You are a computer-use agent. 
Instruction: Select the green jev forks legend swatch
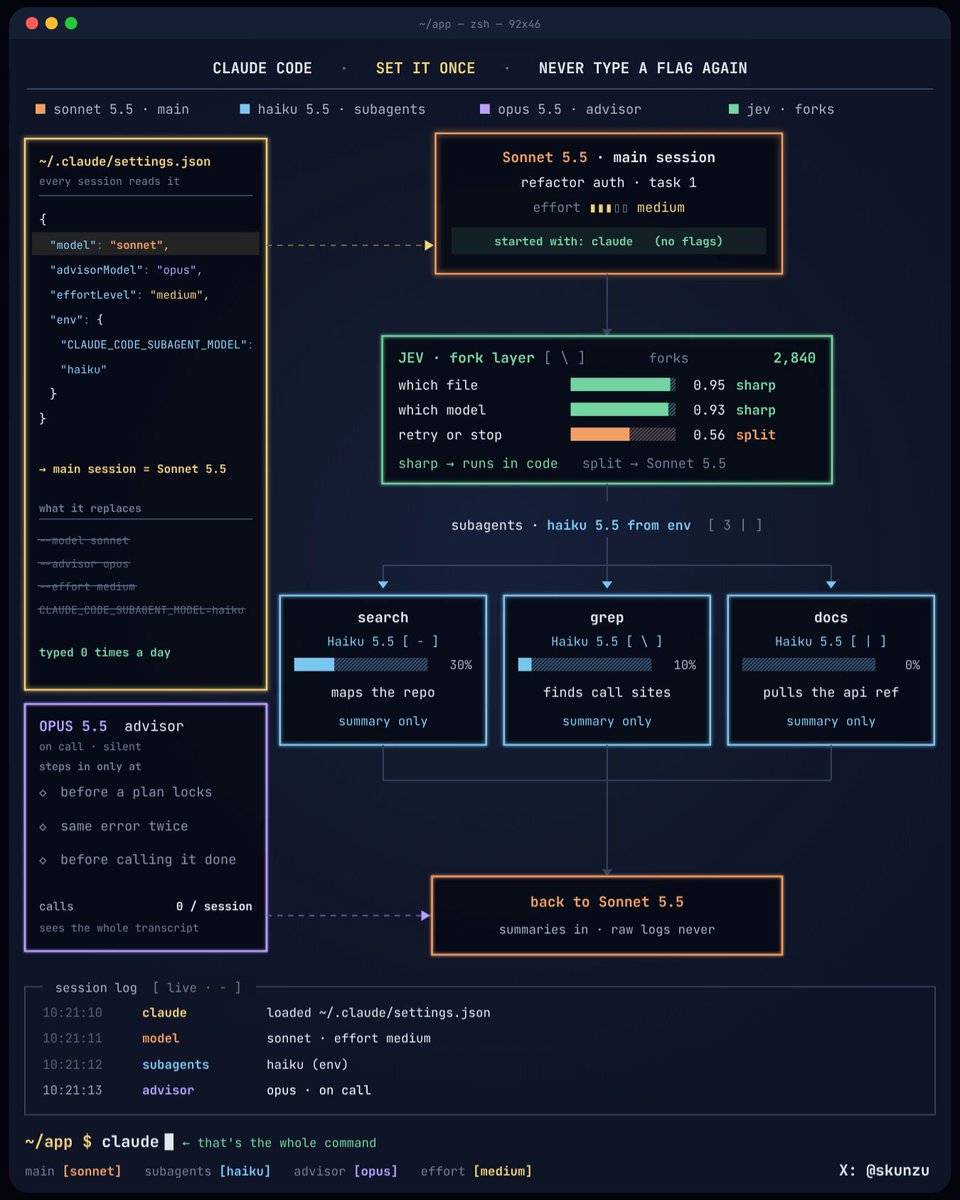tap(735, 109)
